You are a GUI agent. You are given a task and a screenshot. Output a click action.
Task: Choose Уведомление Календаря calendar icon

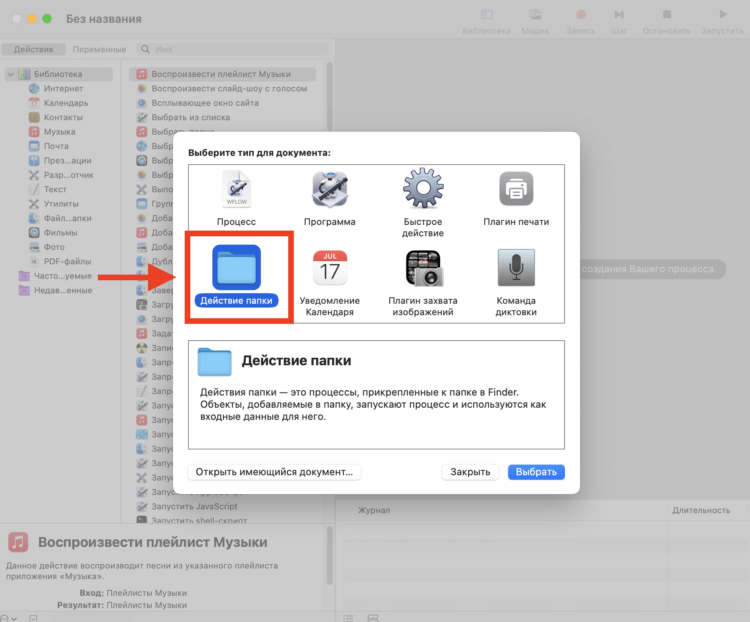[330, 267]
